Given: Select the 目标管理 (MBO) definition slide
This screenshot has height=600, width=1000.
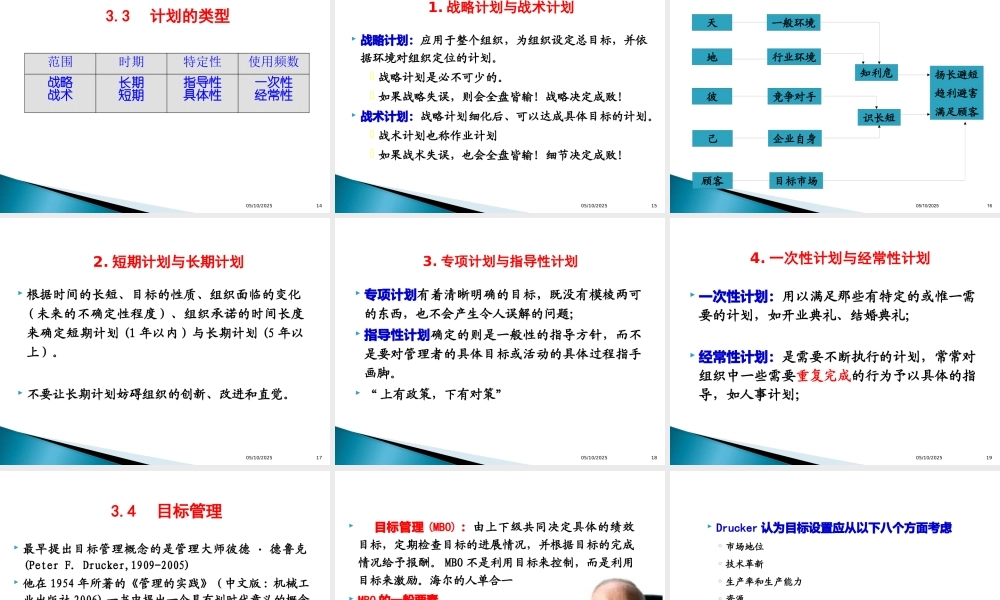Looking at the screenshot, I should click(499, 536).
